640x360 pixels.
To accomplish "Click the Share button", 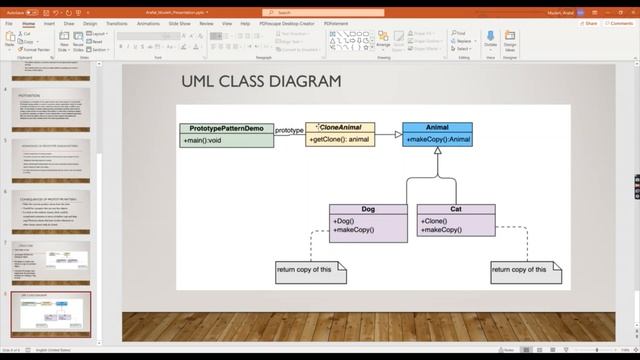I will [x=589, y=24].
